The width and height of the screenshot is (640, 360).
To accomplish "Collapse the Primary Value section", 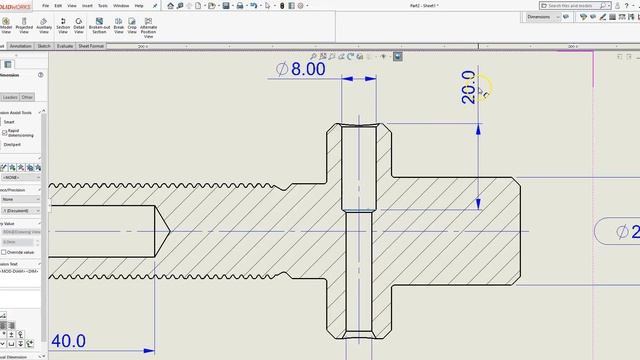I will pos(40,223).
